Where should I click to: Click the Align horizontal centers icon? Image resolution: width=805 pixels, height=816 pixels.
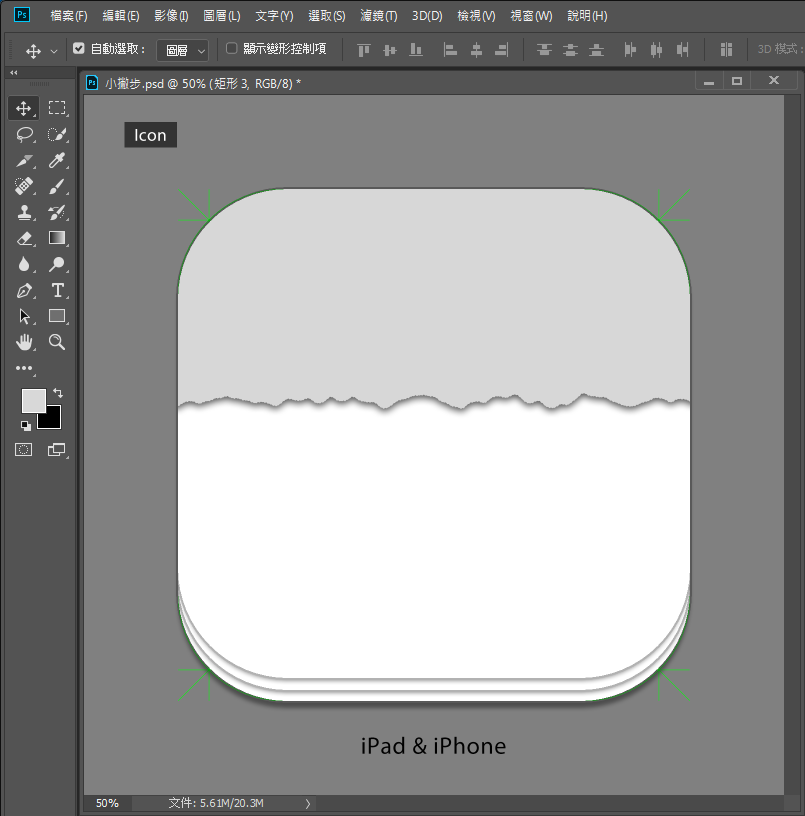pos(476,50)
